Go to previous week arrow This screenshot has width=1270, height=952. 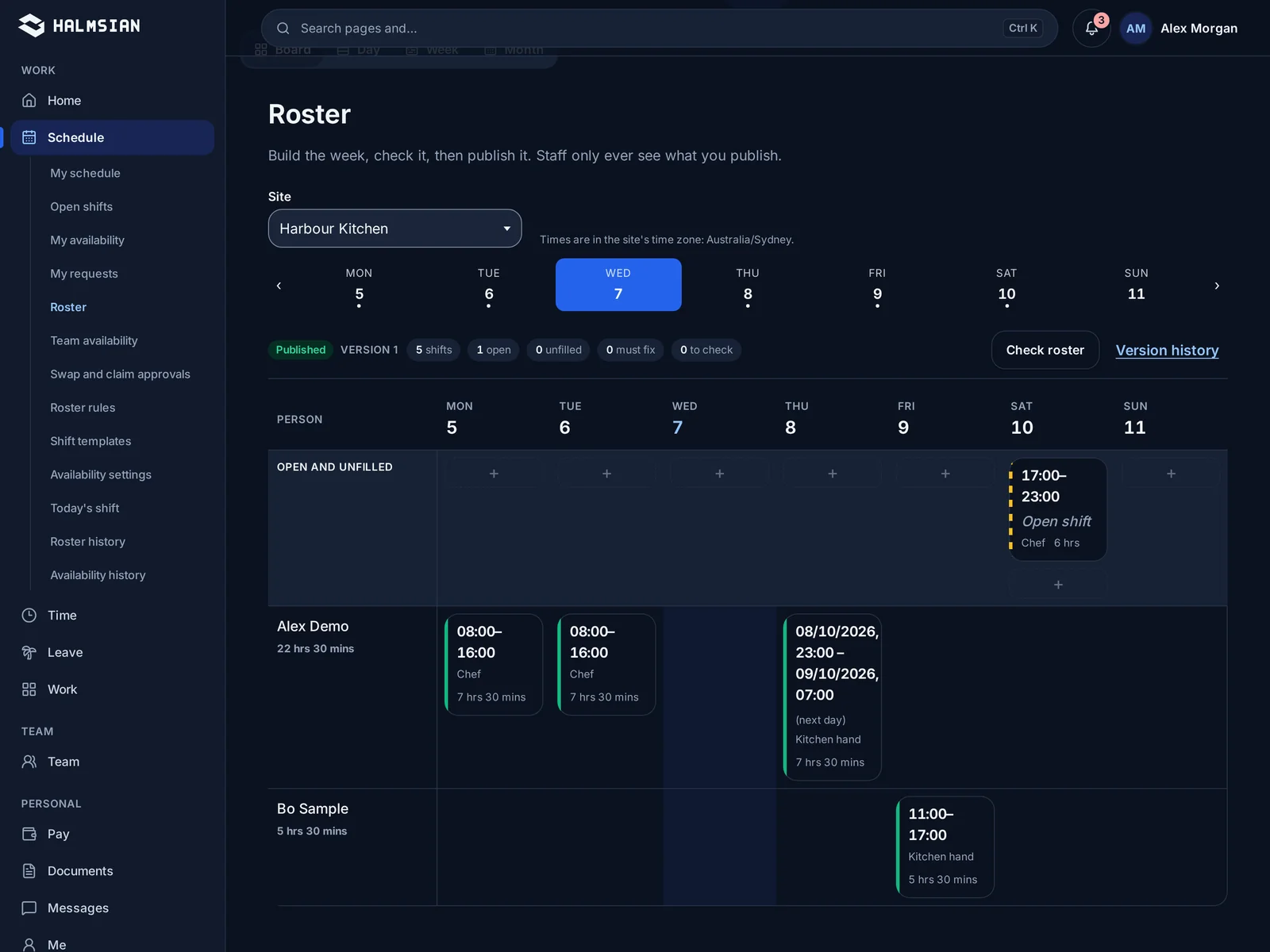(279, 286)
